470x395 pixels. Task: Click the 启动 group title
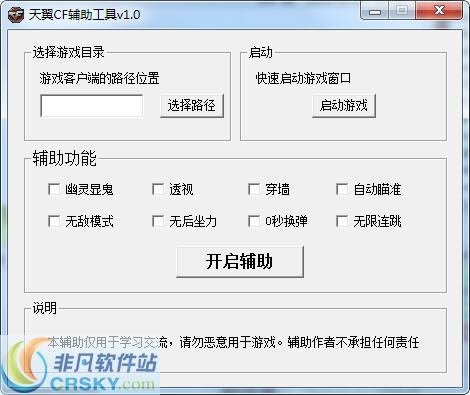point(260,52)
